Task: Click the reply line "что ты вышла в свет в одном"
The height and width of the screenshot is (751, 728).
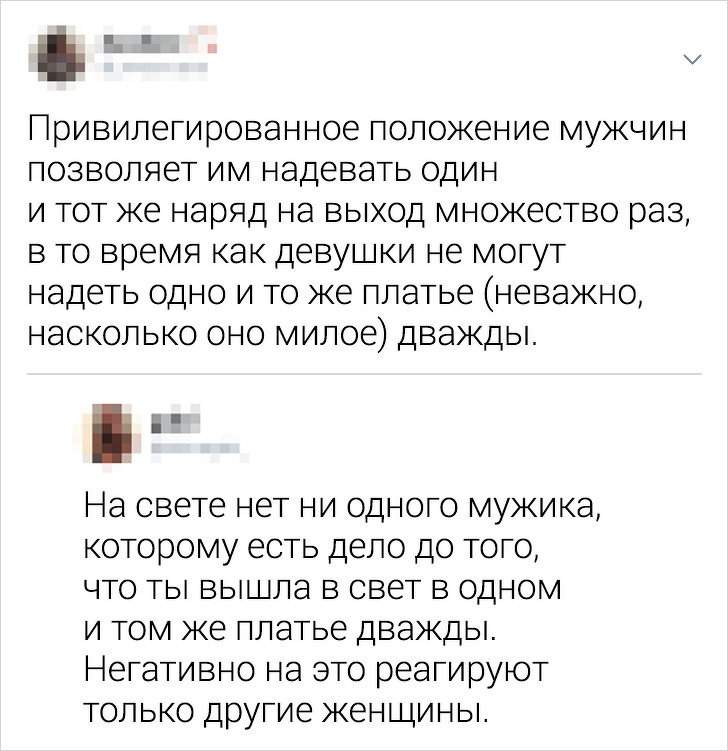Action: (322, 589)
